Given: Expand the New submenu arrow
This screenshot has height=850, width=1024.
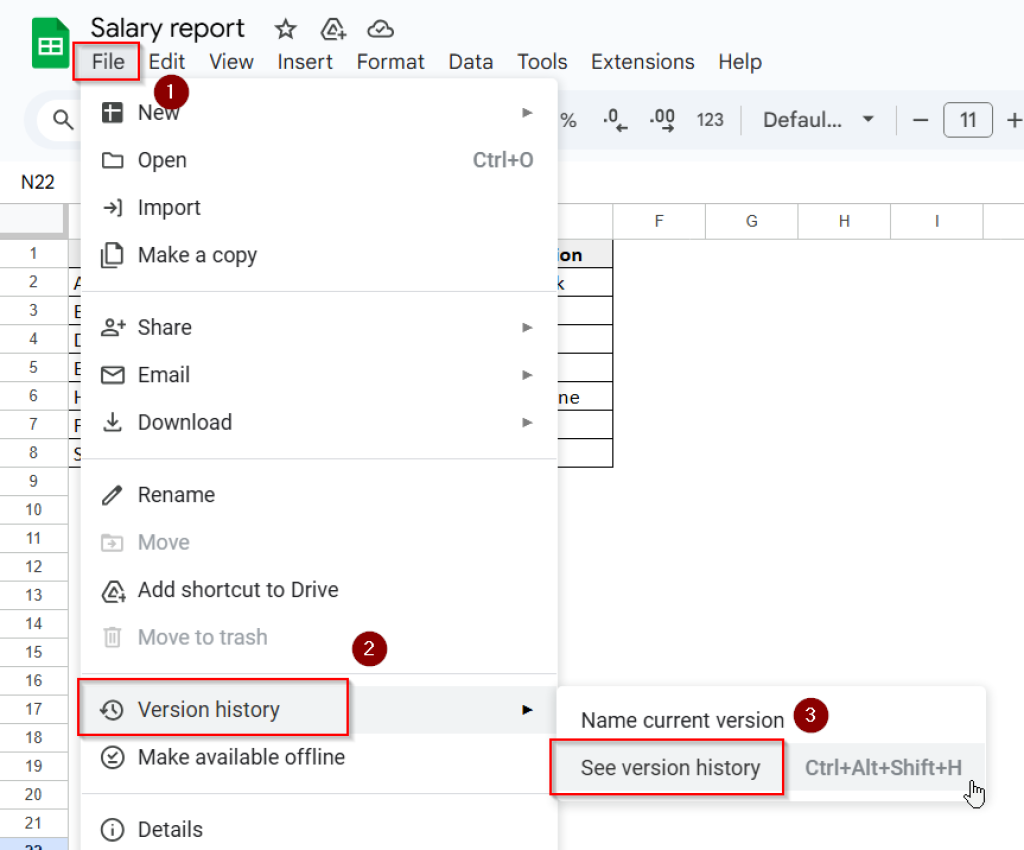Looking at the screenshot, I should tap(527, 112).
